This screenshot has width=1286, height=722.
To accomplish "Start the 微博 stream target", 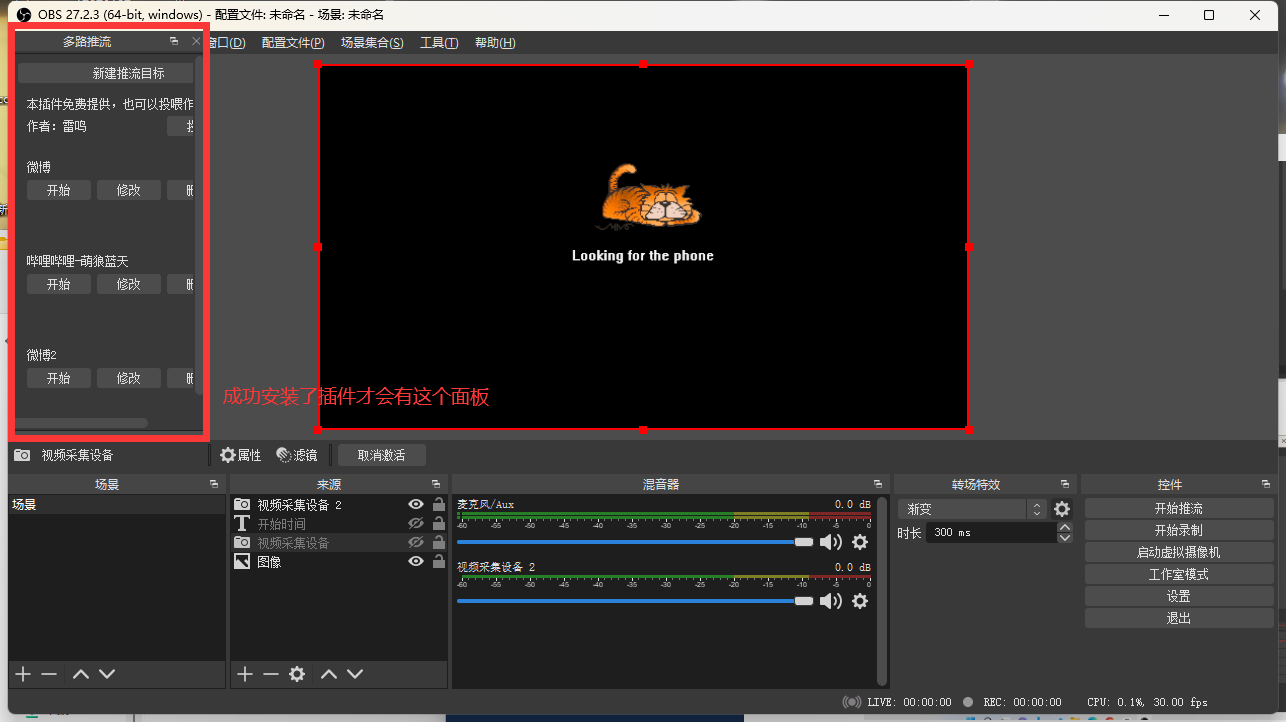I will pyautogui.click(x=59, y=190).
